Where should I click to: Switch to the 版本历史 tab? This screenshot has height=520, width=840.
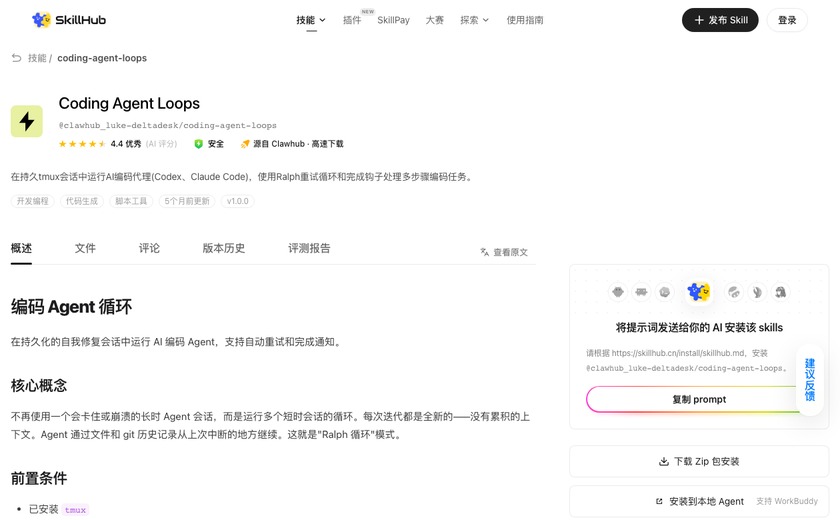pyautogui.click(x=223, y=248)
